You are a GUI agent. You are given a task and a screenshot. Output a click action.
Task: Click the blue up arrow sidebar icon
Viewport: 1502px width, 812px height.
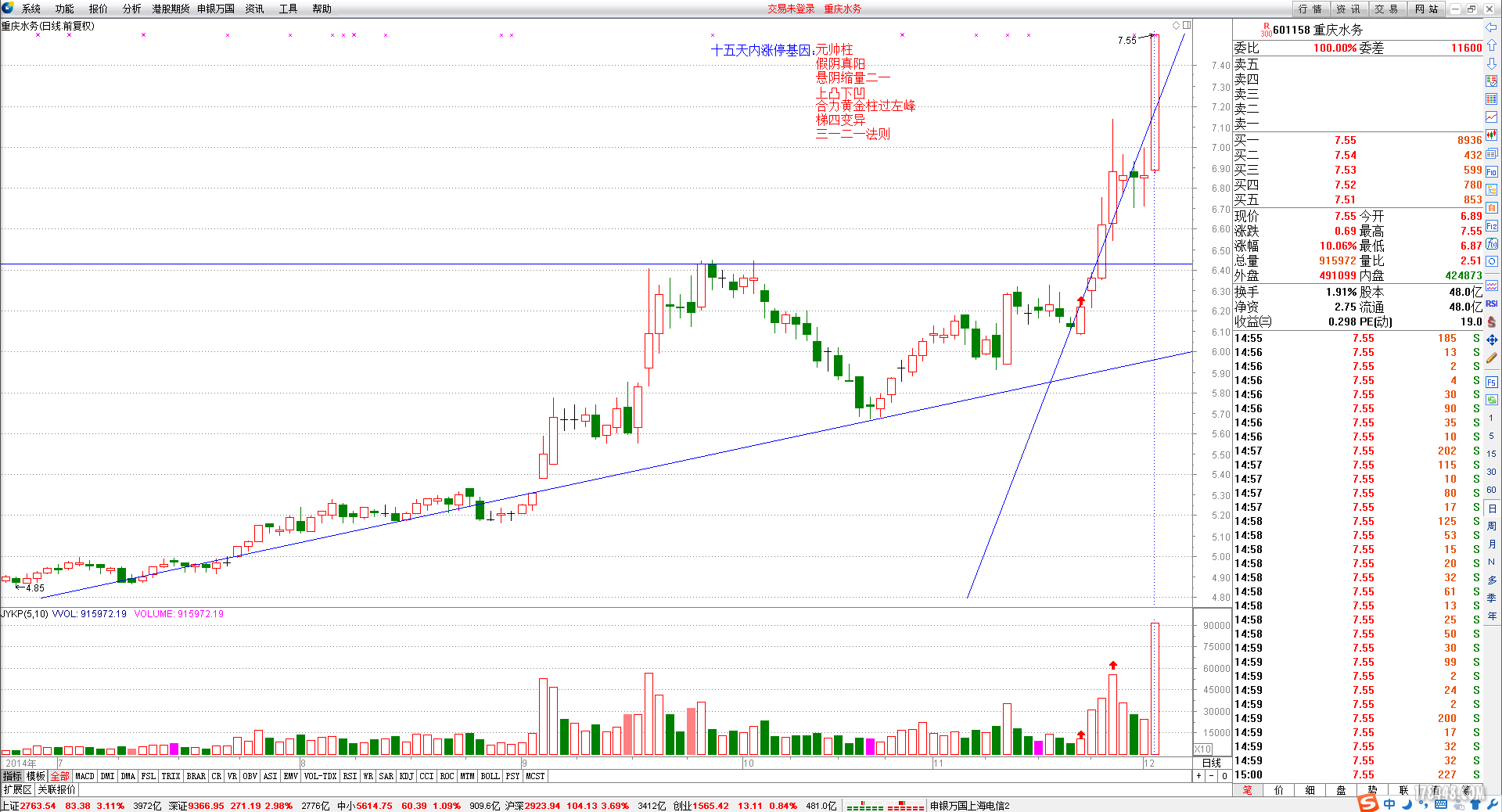click(1492, 45)
